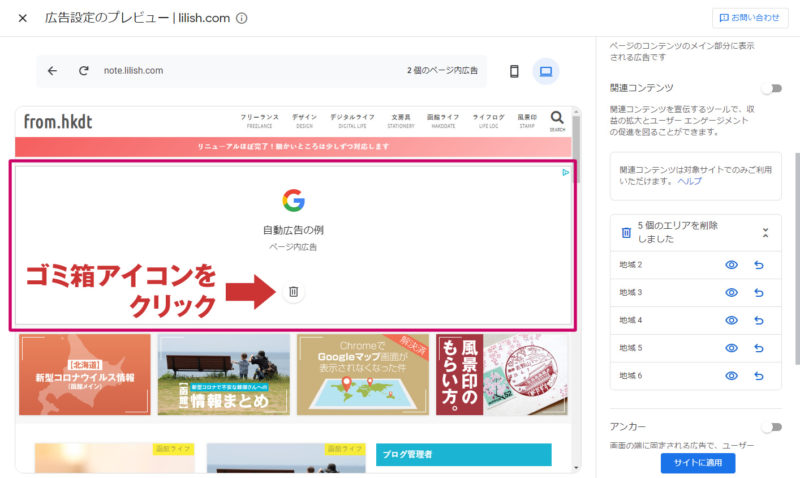Click trash icon beside 5 個のエリアを削除しました
Image resolution: width=800 pixels, height=478 pixels.
click(626, 233)
